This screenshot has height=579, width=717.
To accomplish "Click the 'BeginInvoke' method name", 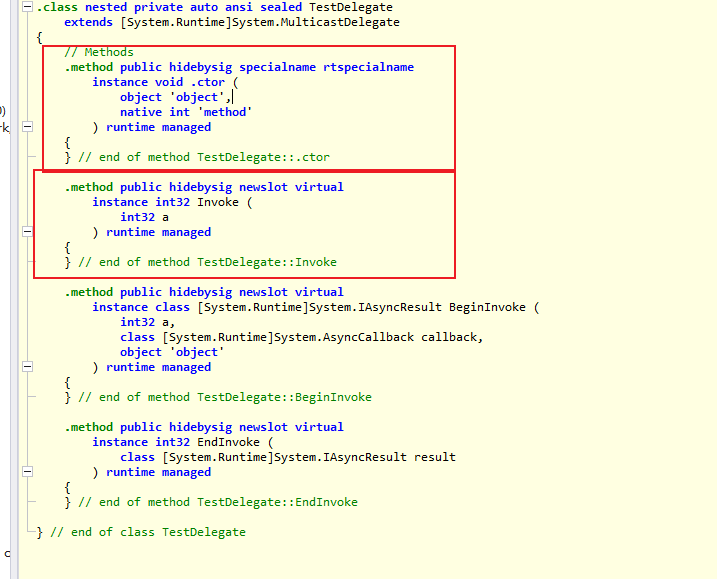I will [x=487, y=307].
